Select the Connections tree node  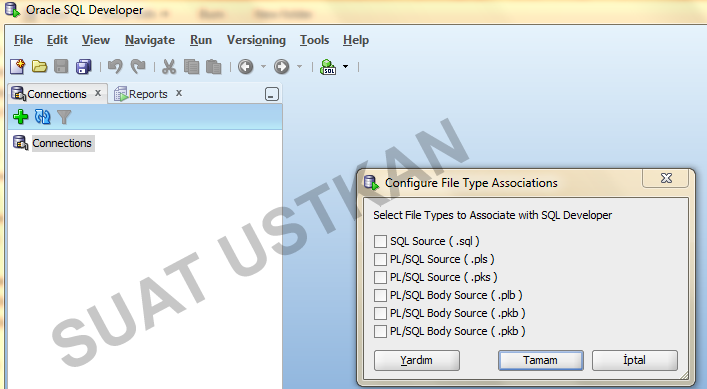pyautogui.click(x=62, y=143)
